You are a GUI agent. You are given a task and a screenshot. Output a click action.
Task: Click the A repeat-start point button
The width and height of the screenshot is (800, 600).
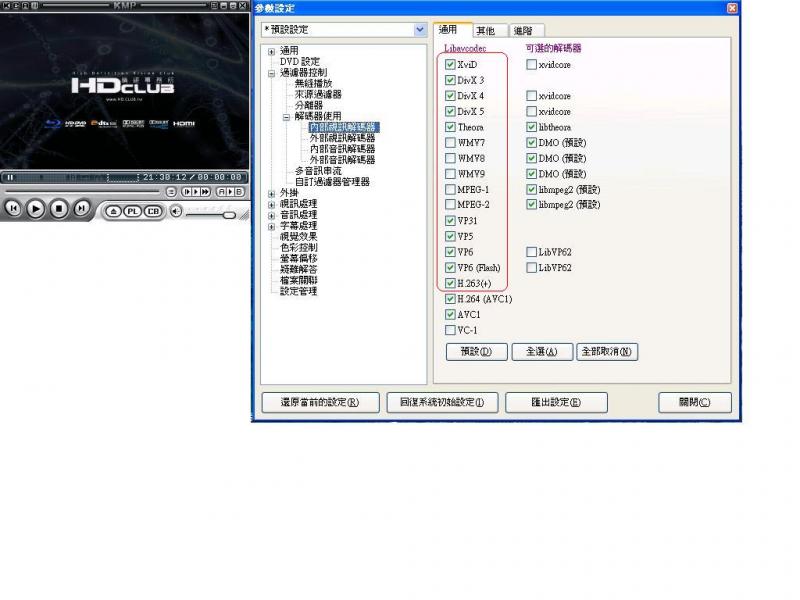[x=221, y=192]
